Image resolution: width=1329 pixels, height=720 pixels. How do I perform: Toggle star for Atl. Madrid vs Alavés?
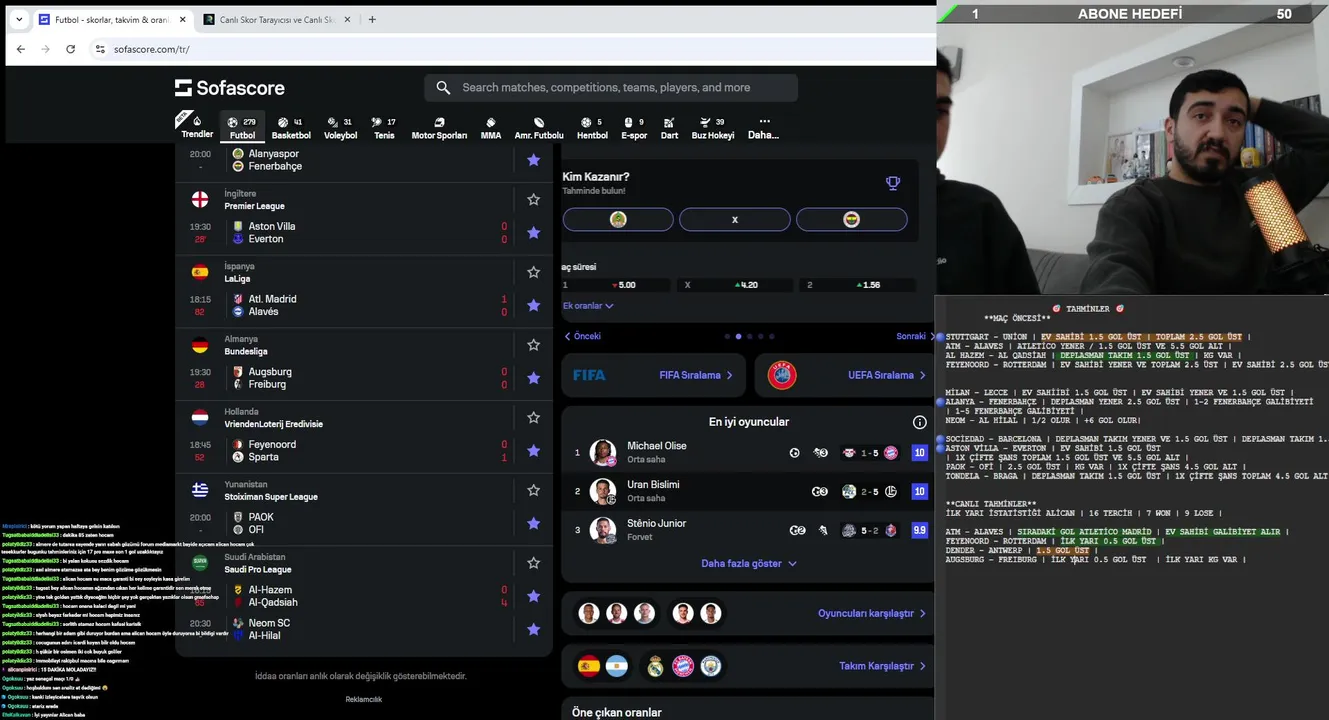tap(533, 305)
